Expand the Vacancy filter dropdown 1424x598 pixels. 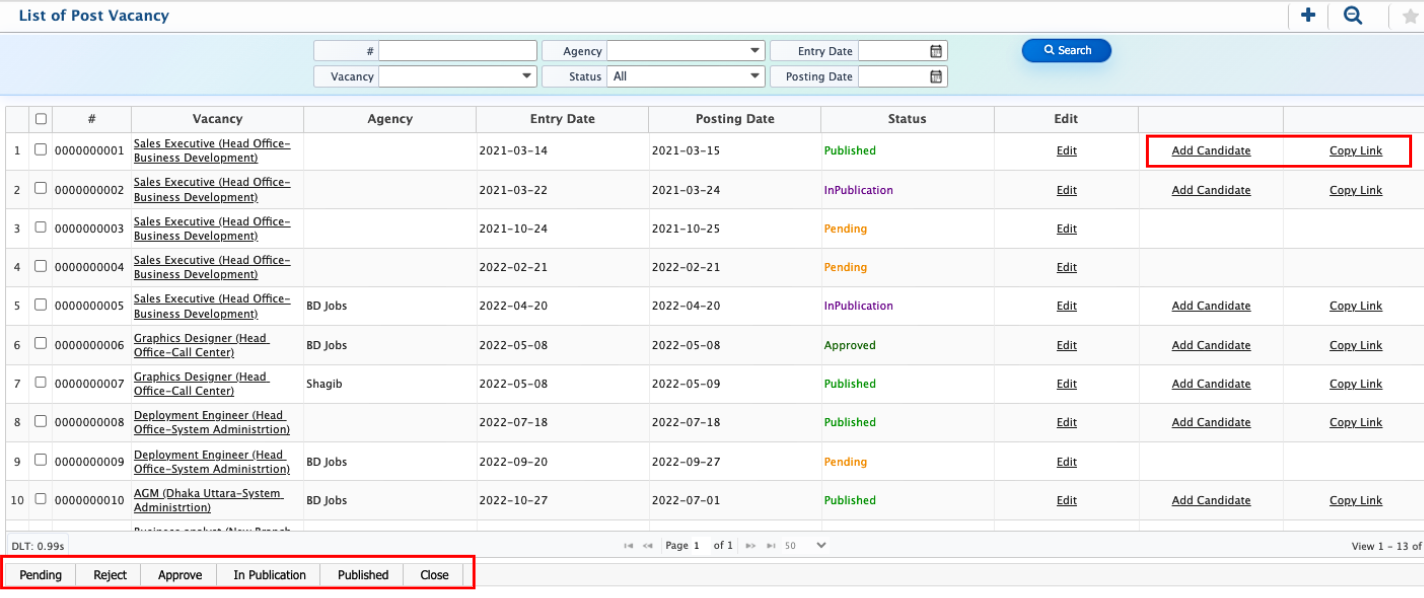(x=527, y=76)
